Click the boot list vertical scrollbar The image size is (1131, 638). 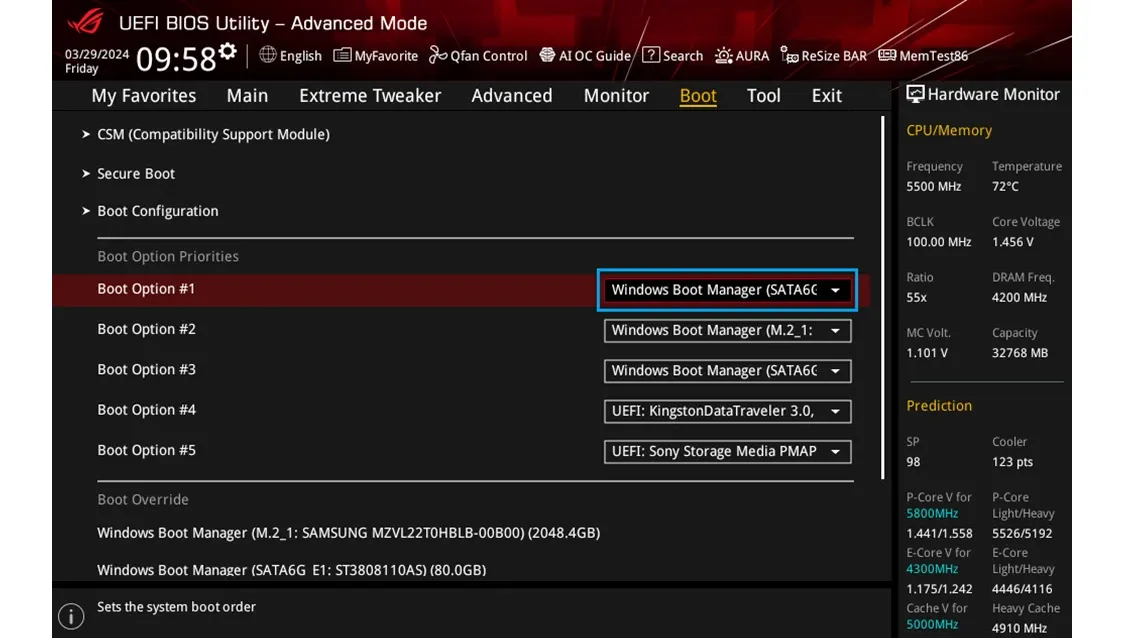pos(882,298)
